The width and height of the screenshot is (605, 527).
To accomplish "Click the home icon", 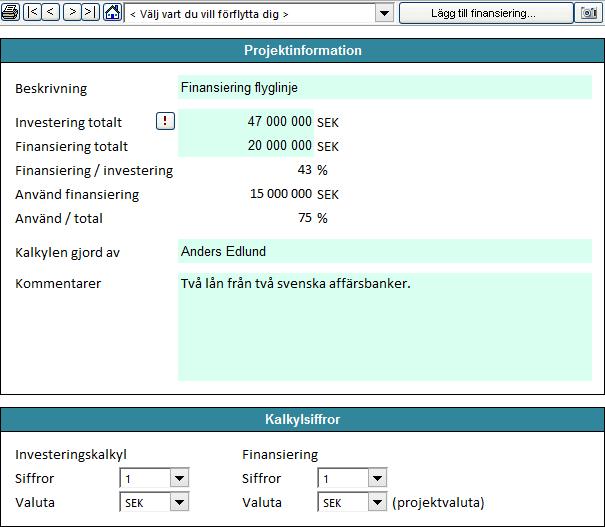I will click(113, 12).
